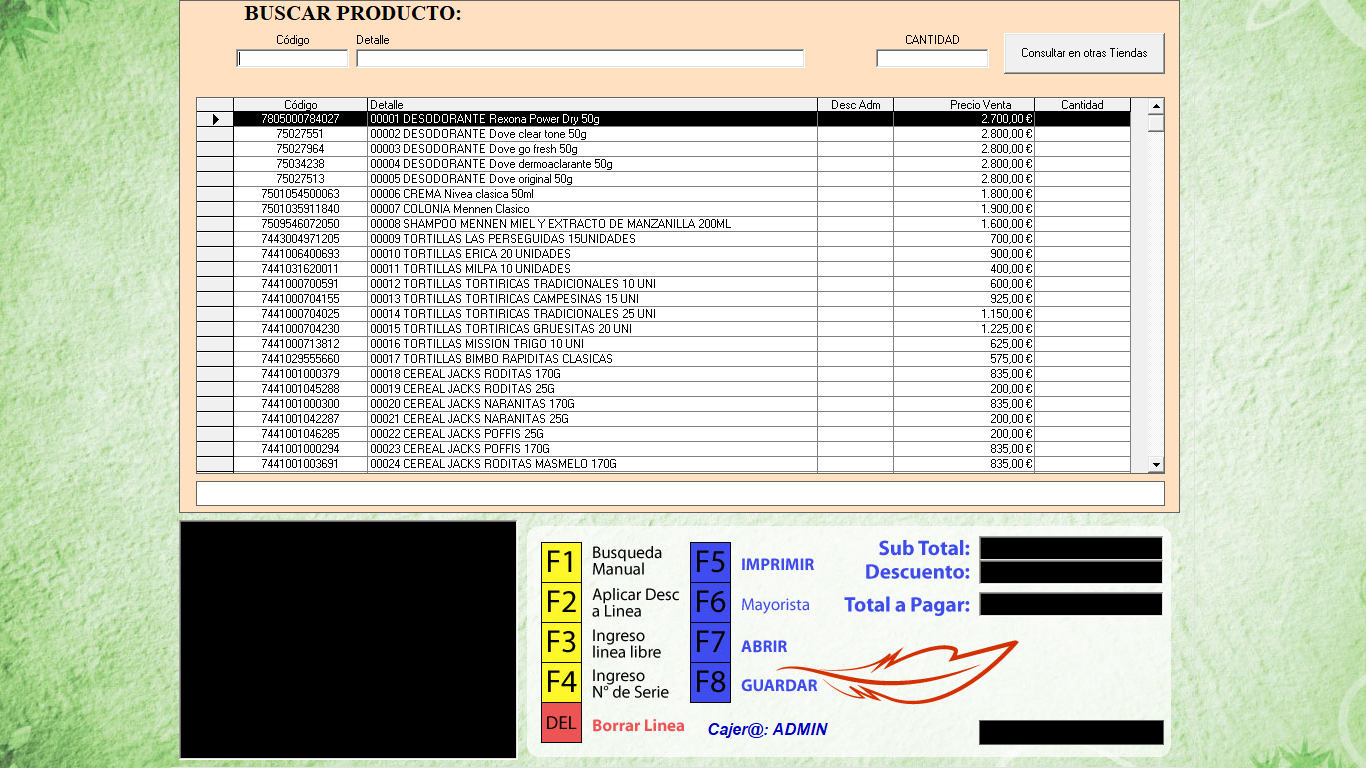Open Consultar en otras Tiendas
The height and width of the screenshot is (768, 1366).
point(1084,53)
